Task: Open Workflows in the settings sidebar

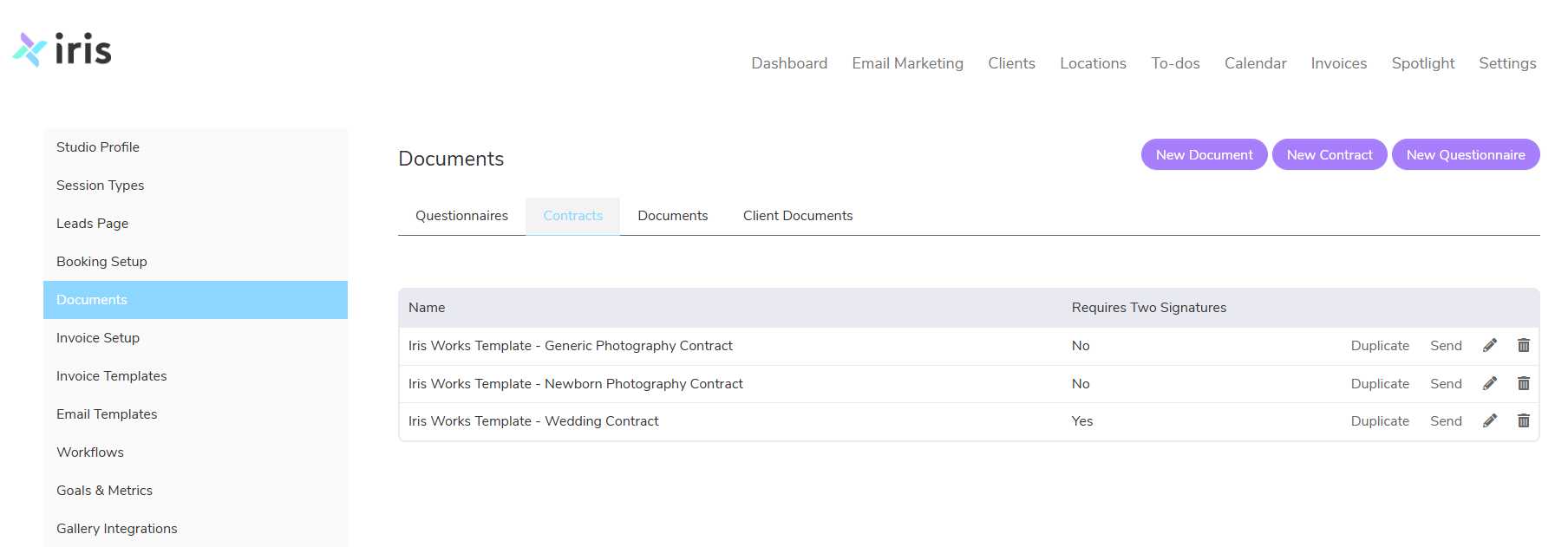Action: (90, 453)
